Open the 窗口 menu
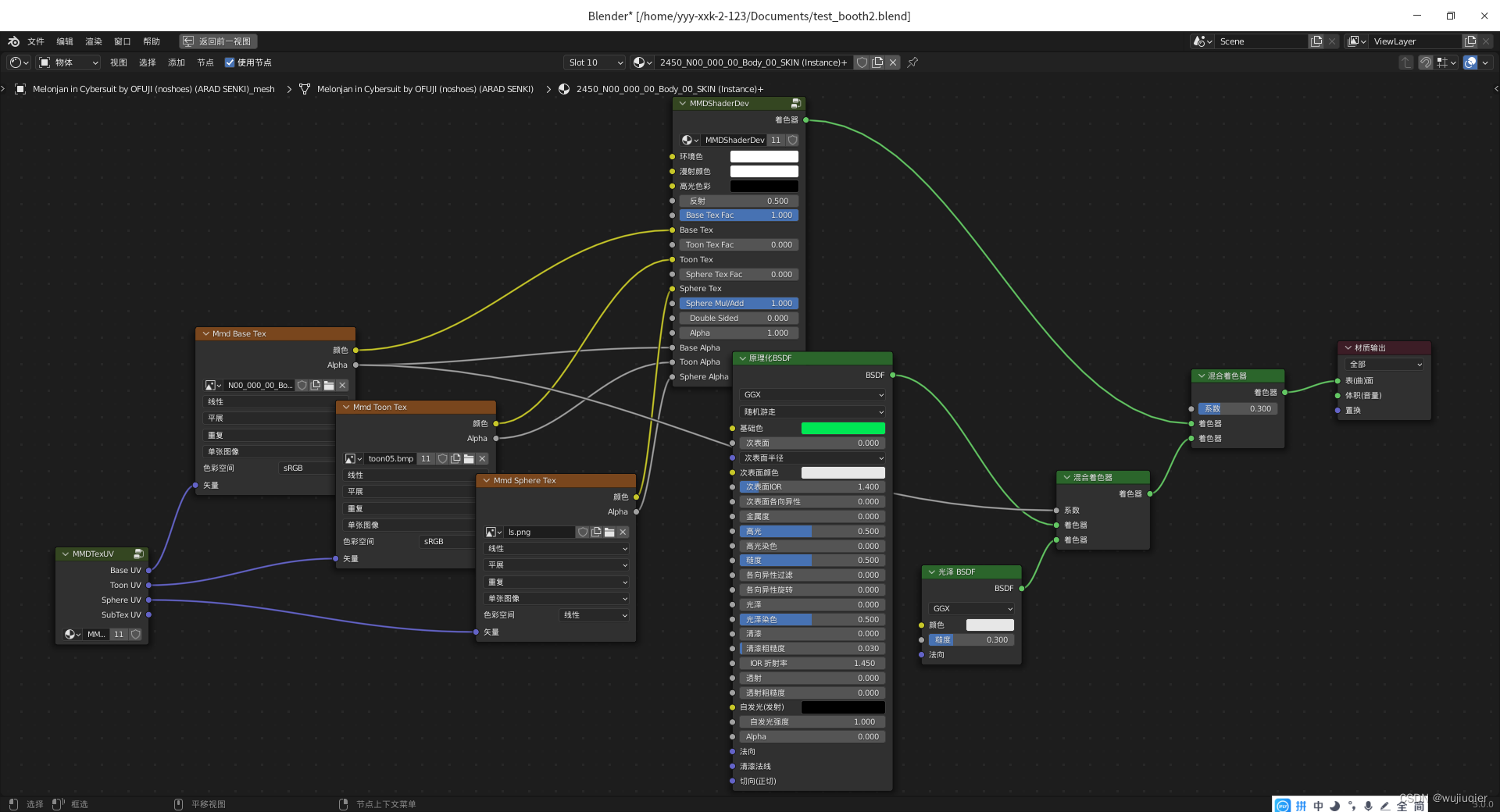This screenshot has height=812, width=1500. click(x=123, y=41)
